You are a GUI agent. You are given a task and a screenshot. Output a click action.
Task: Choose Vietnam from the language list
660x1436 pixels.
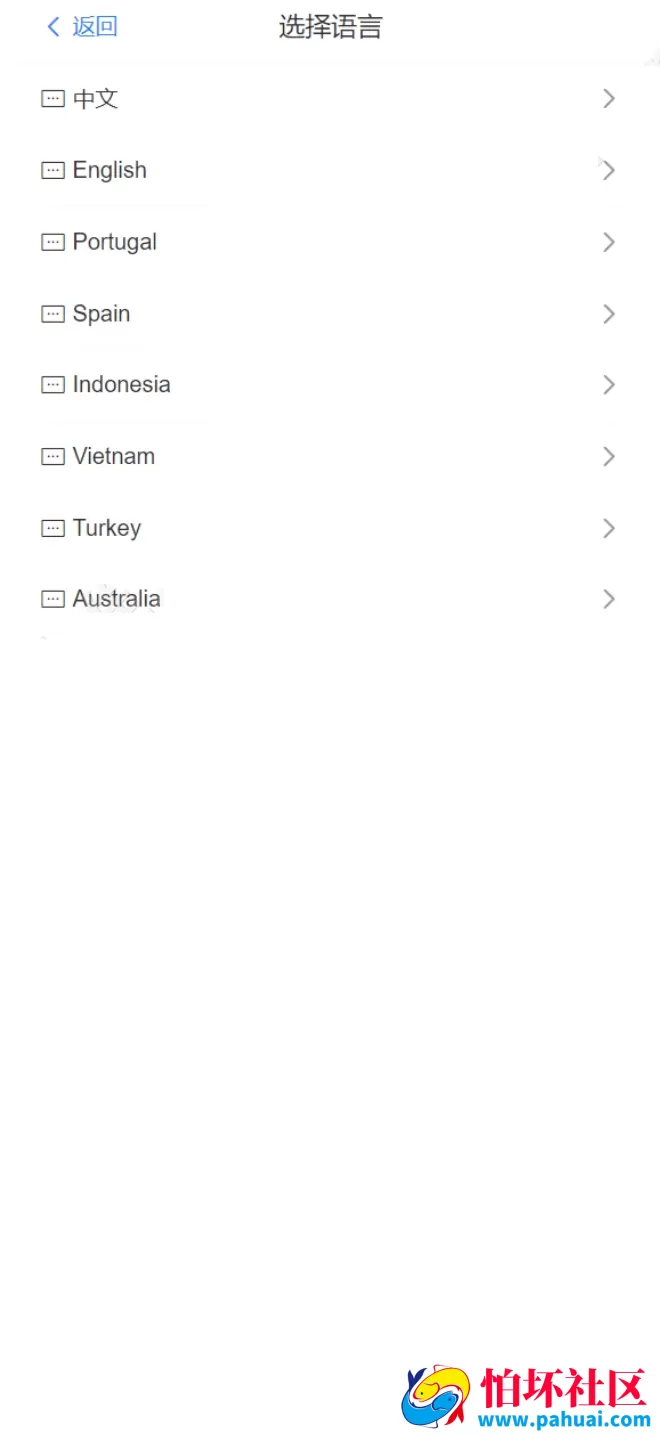click(x=114, y=457)
